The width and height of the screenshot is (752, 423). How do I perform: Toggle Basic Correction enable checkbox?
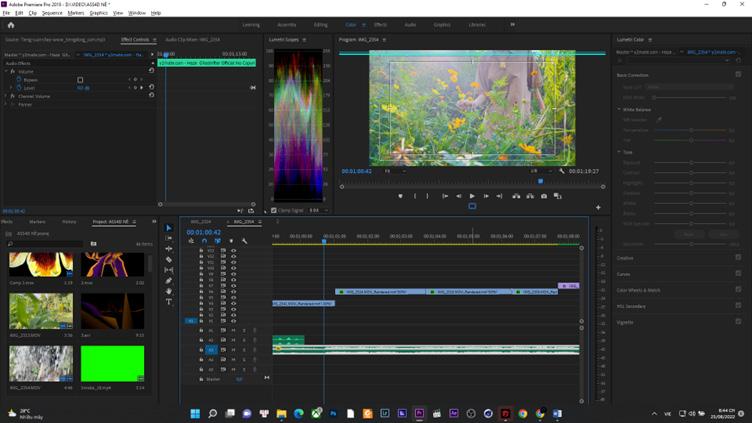(x=738, y=74)
